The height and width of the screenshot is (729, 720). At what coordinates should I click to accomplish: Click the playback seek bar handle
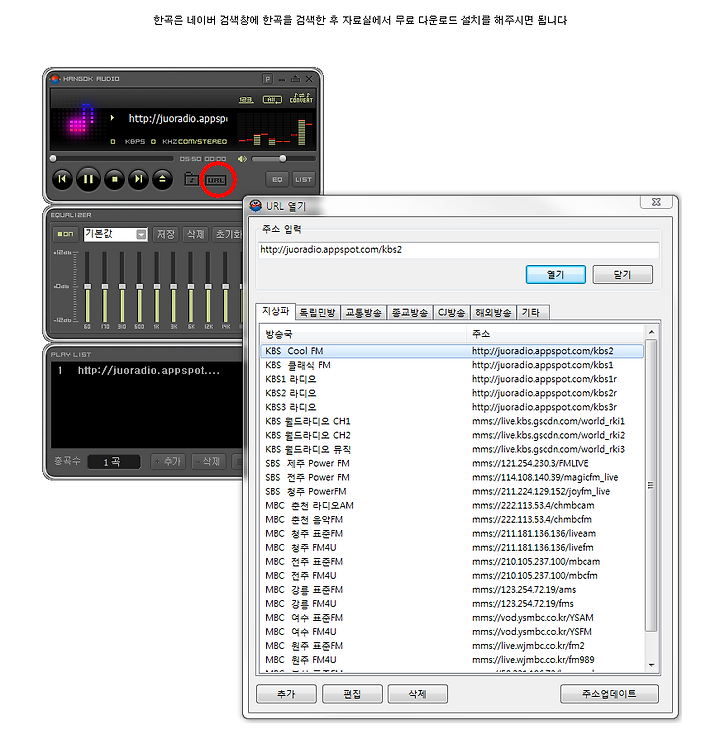pos(53,159)
